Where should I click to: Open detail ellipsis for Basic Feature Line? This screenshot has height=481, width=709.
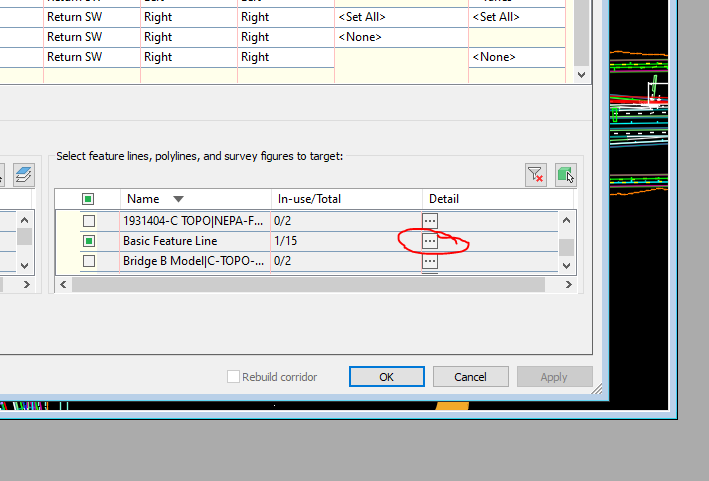coord(430,241)
